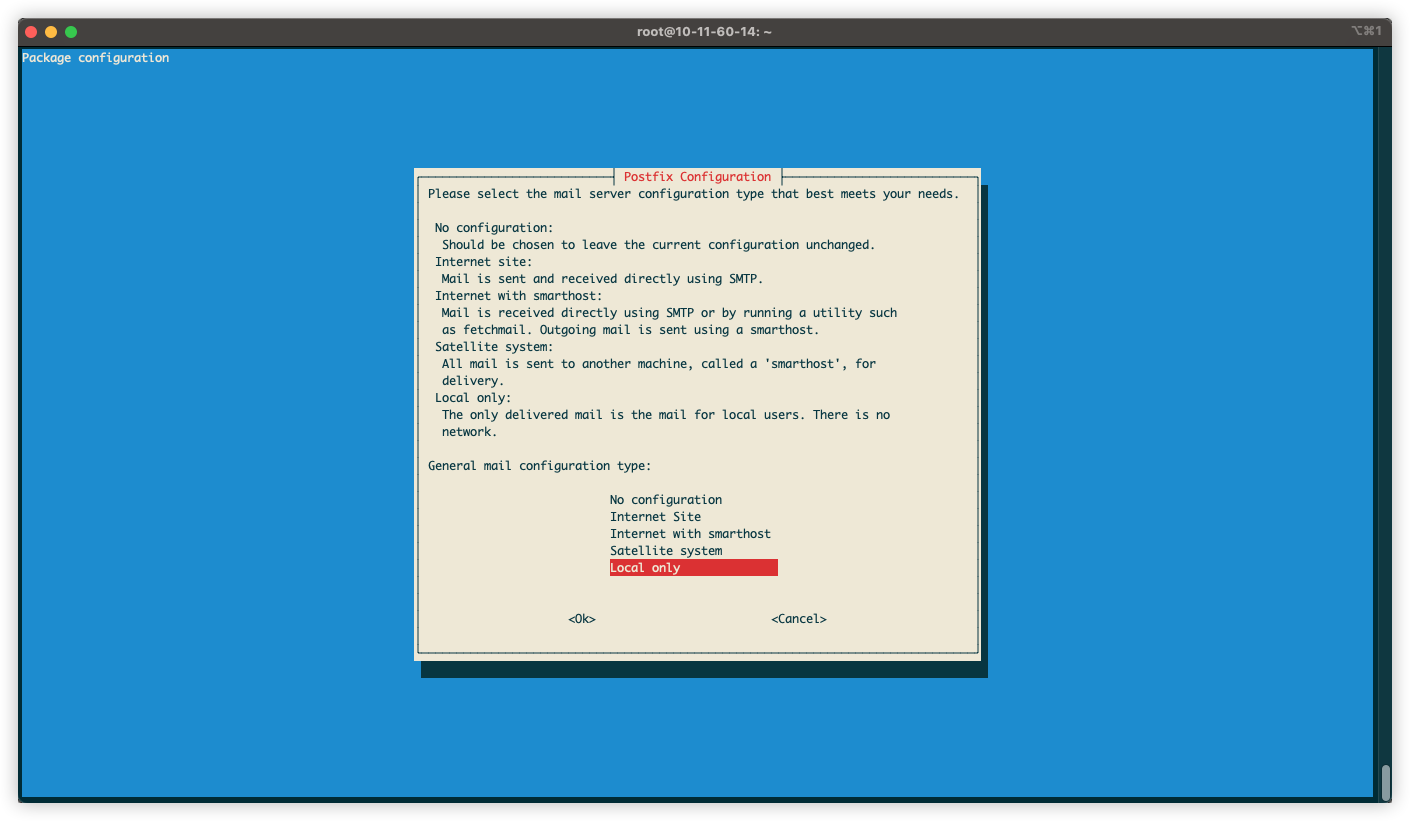Click the yellow minimize window button
Viewport: 1410px width, 821px height.
coord(51,32)
